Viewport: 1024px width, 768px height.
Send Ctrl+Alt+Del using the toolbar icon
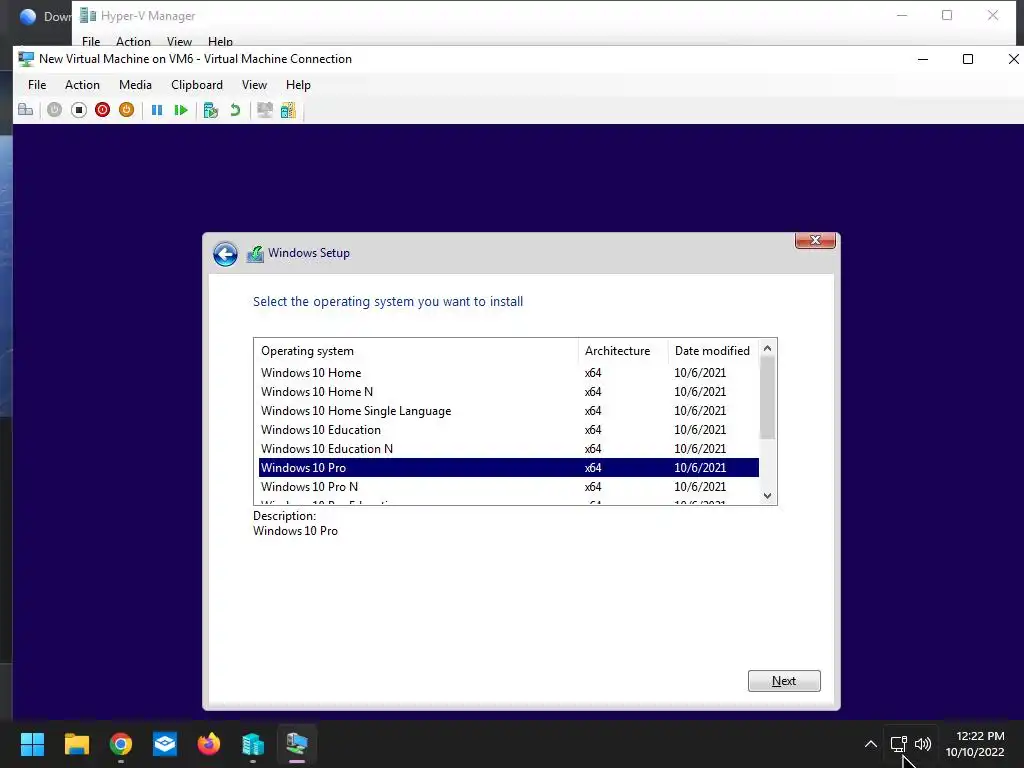click(25, 110)
